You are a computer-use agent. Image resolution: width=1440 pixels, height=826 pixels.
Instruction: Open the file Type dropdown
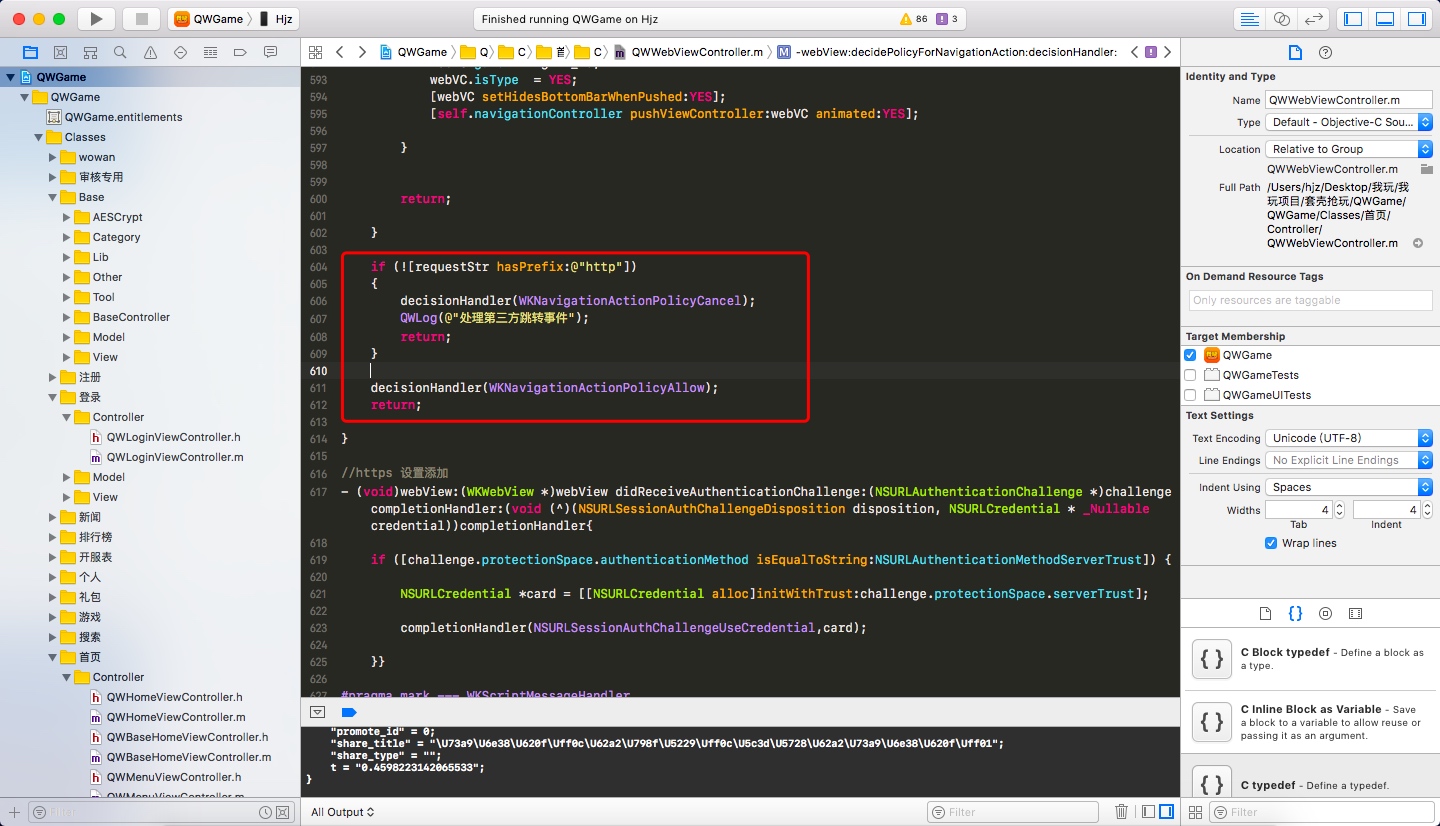tap(1349, 122)
